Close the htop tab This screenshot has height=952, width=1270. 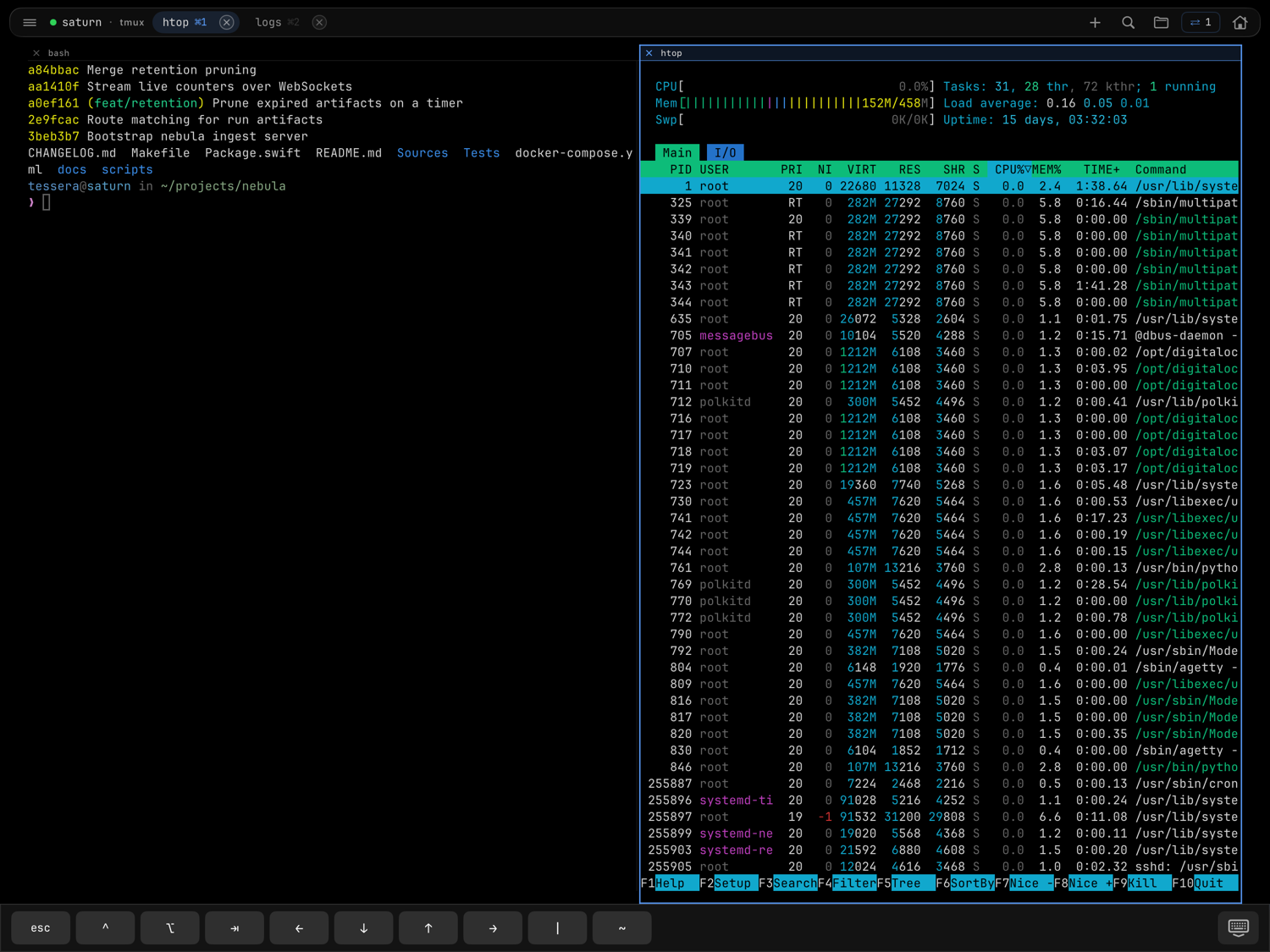point(227,23)
